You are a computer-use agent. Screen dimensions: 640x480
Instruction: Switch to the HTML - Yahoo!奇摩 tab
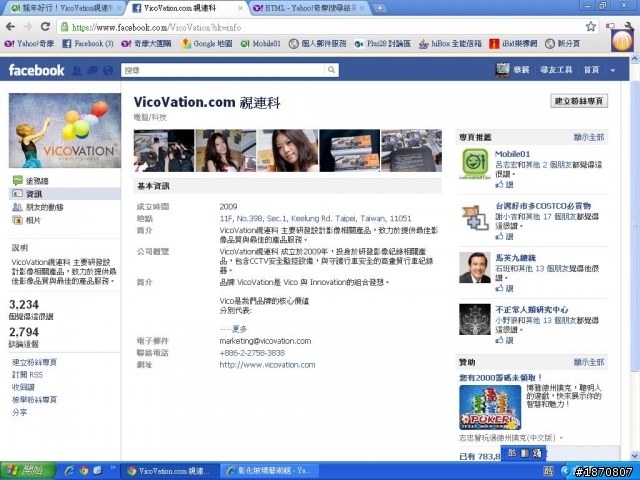click(308, 8)
